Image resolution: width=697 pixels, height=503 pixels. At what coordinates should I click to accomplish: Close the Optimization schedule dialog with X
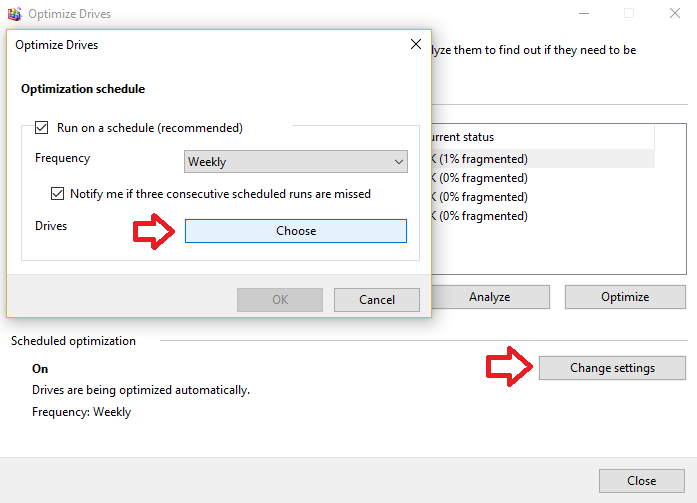[416, 44]
